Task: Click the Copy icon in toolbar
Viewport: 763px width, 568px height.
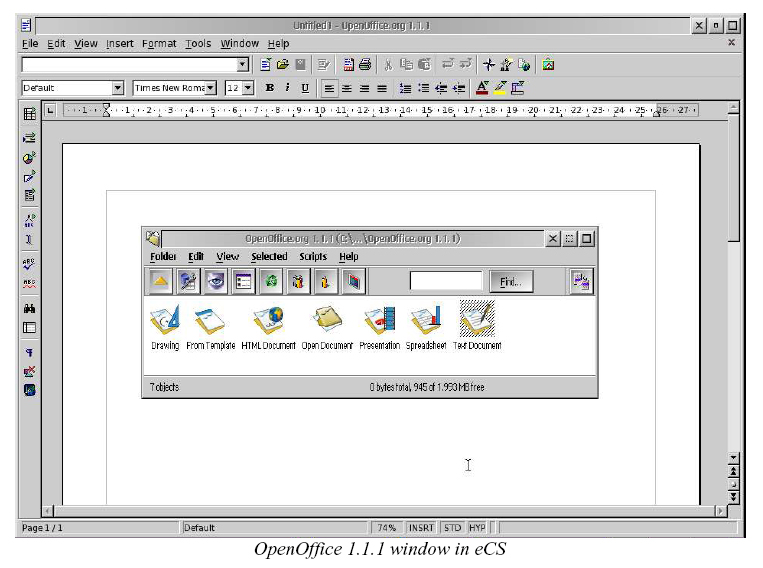Action: (406, 65)
